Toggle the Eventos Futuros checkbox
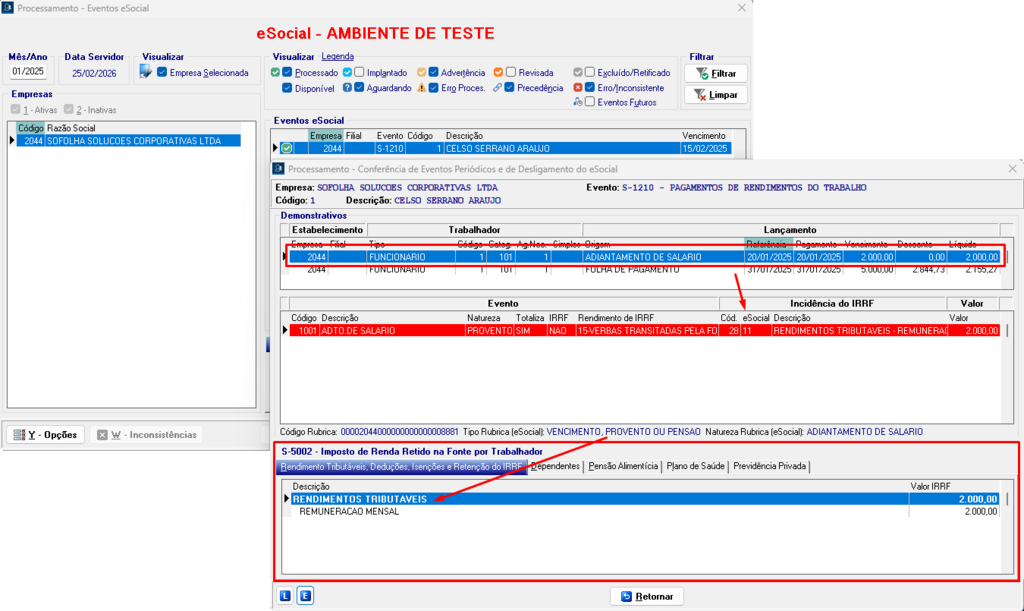Image resolution: width=1024 pixels, height=611 pixels. (x=590, y=102)
